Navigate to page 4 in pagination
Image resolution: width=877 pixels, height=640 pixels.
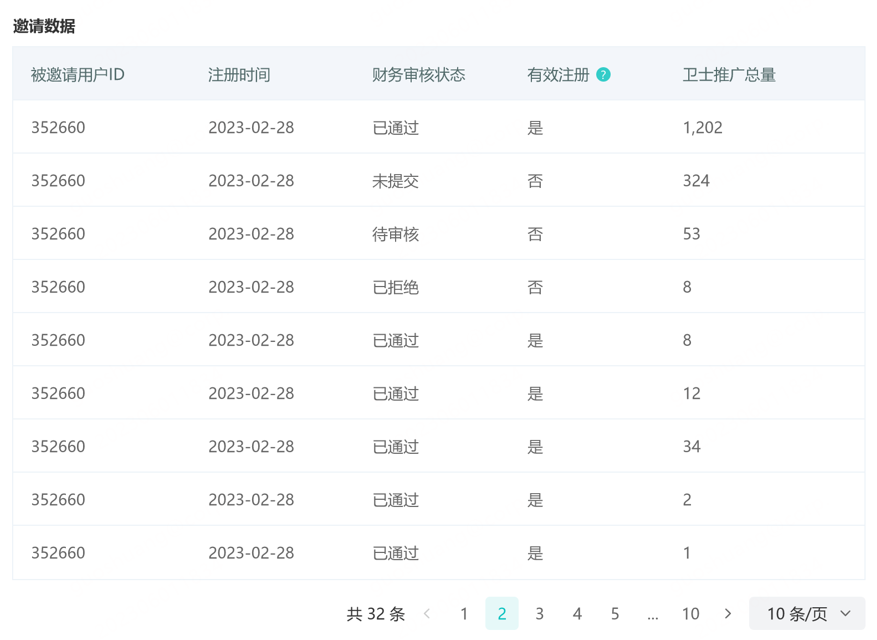click(577, 614)
